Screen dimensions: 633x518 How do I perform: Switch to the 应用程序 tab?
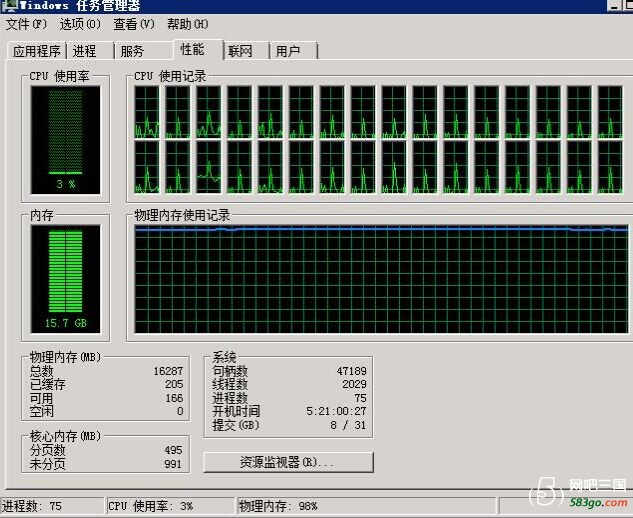tap(37, 51)
